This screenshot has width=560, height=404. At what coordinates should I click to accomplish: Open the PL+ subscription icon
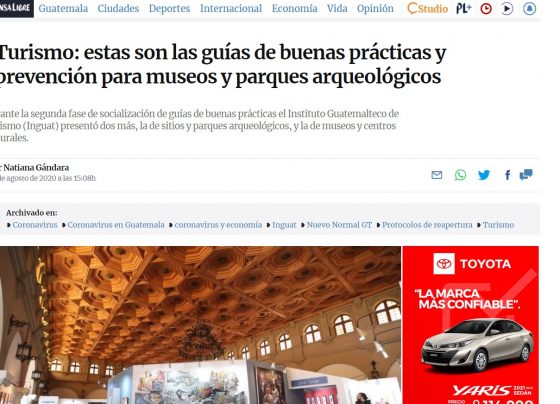pos(464,8)
